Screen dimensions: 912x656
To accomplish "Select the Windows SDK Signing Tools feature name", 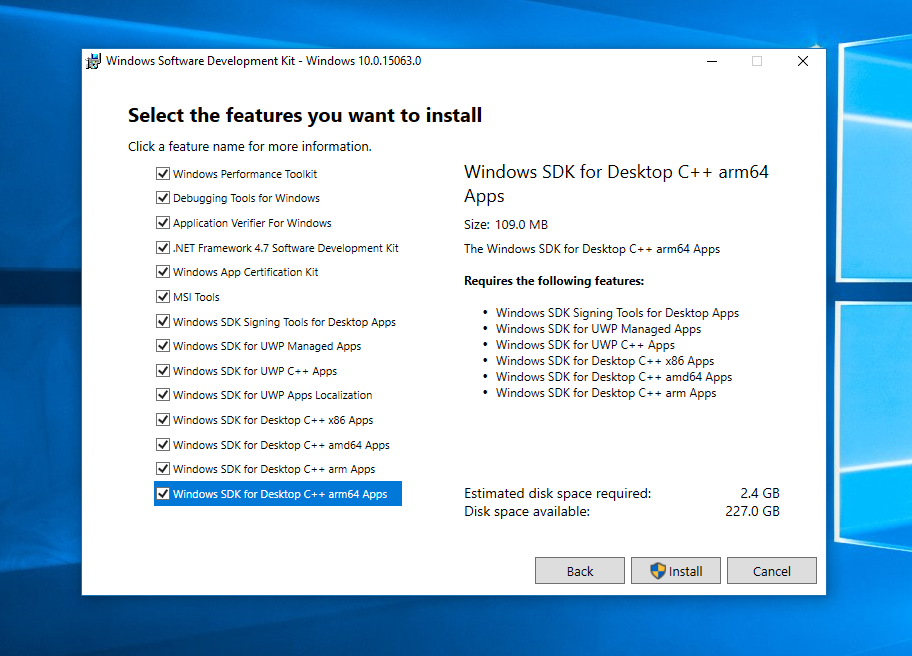I will [284, 322].
